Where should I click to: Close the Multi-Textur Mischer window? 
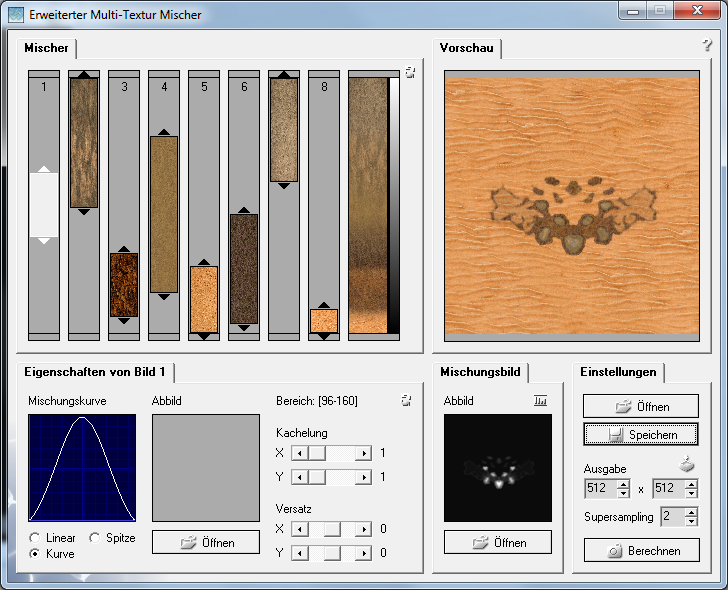click(697, 11)
